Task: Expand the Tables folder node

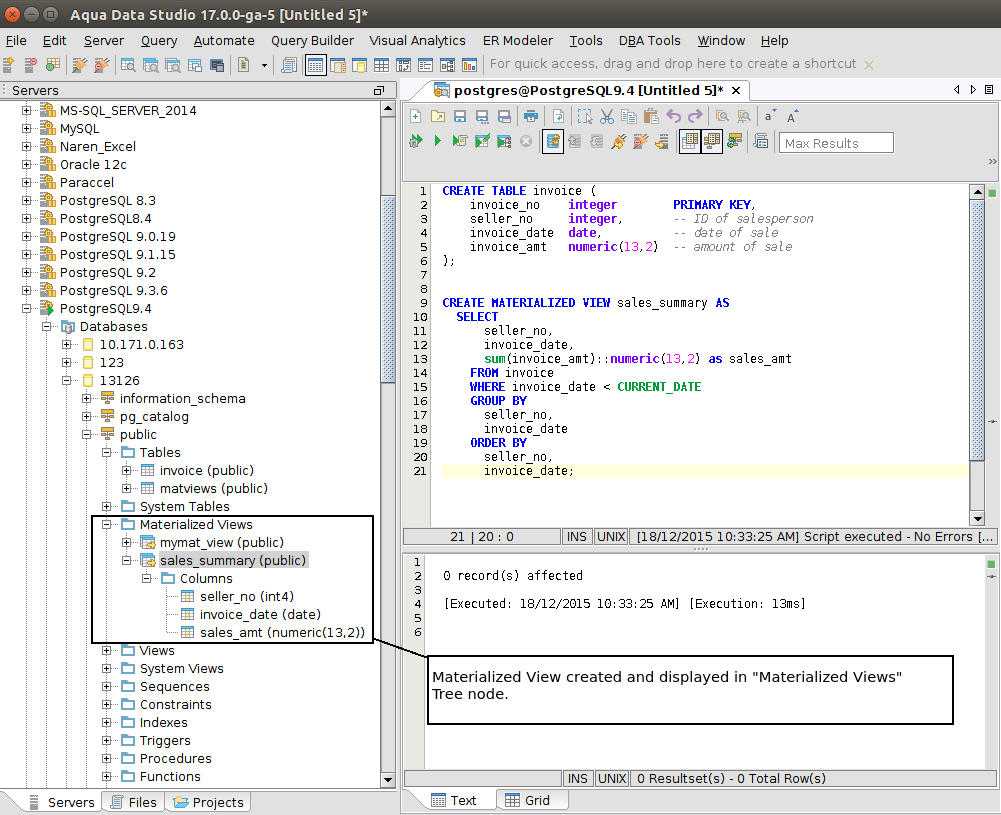Action: pyautogui.click(x=107, y=452)
